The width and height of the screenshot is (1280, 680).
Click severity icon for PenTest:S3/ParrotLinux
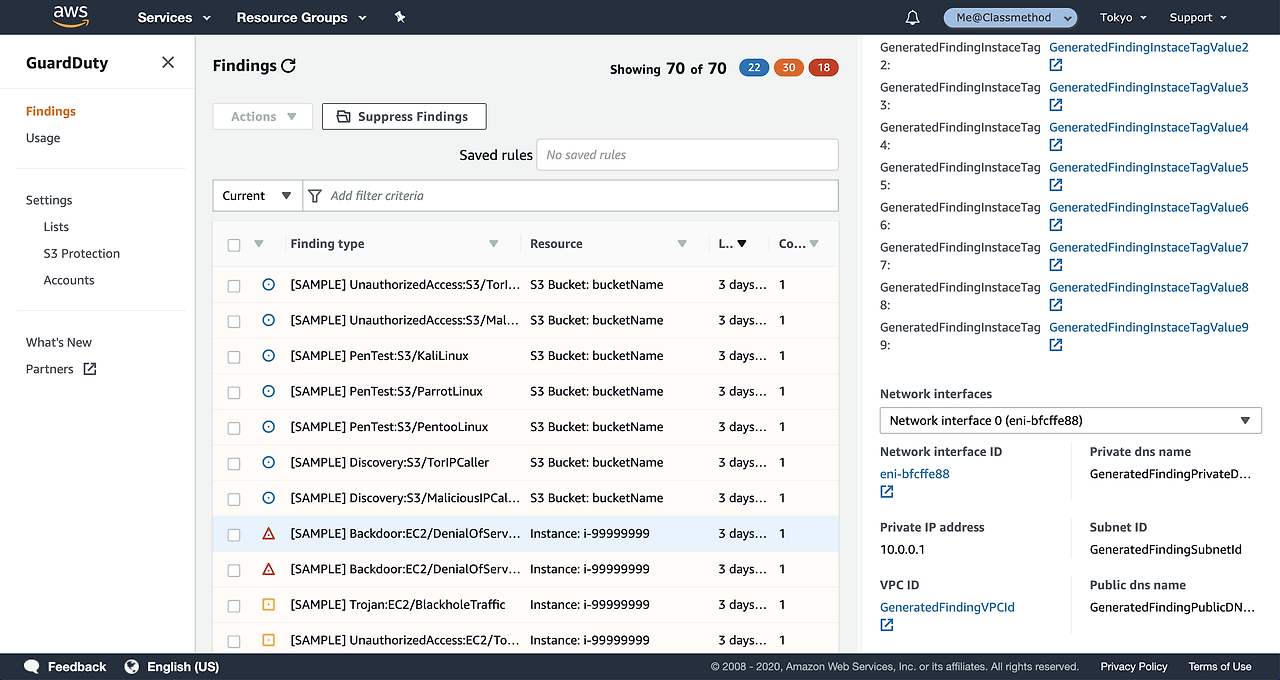(x=268, y=391)
